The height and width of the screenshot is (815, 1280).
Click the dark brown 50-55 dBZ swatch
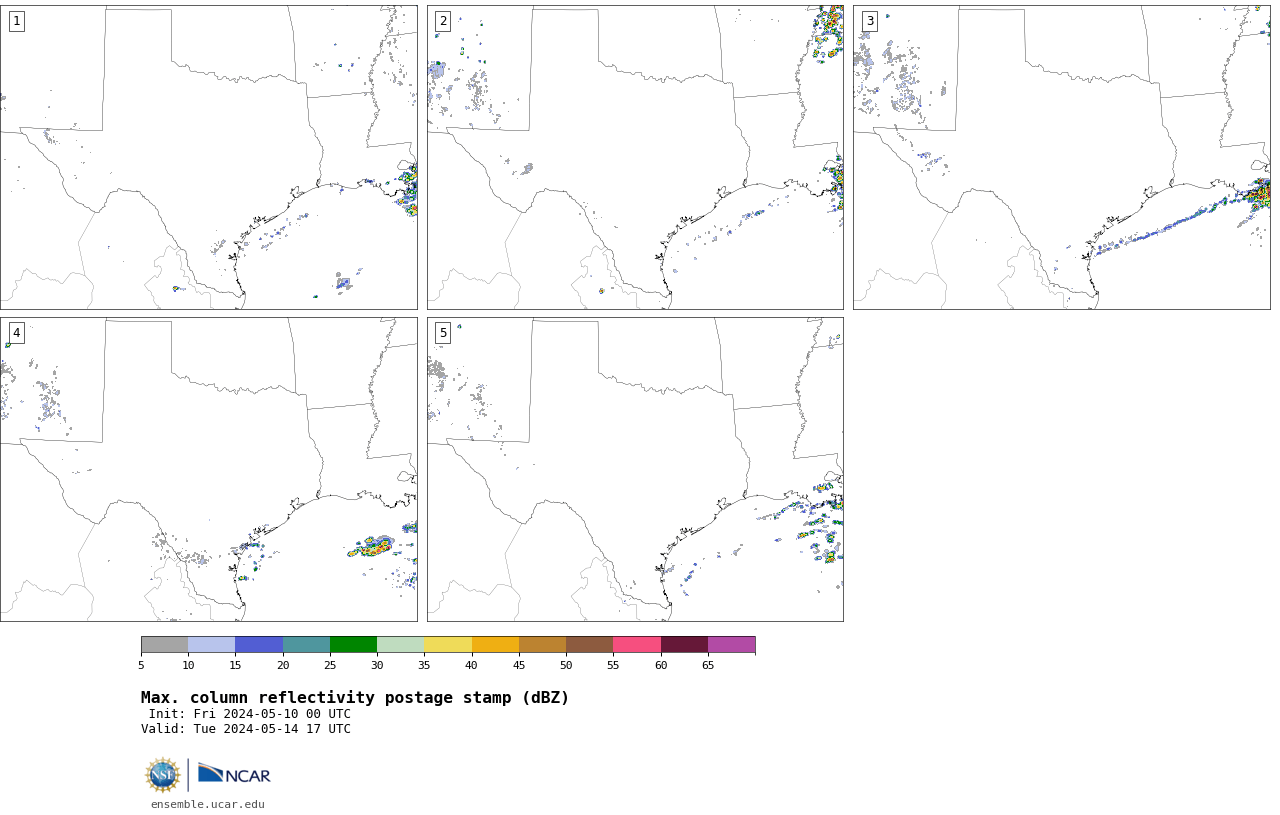pos(589,644)
